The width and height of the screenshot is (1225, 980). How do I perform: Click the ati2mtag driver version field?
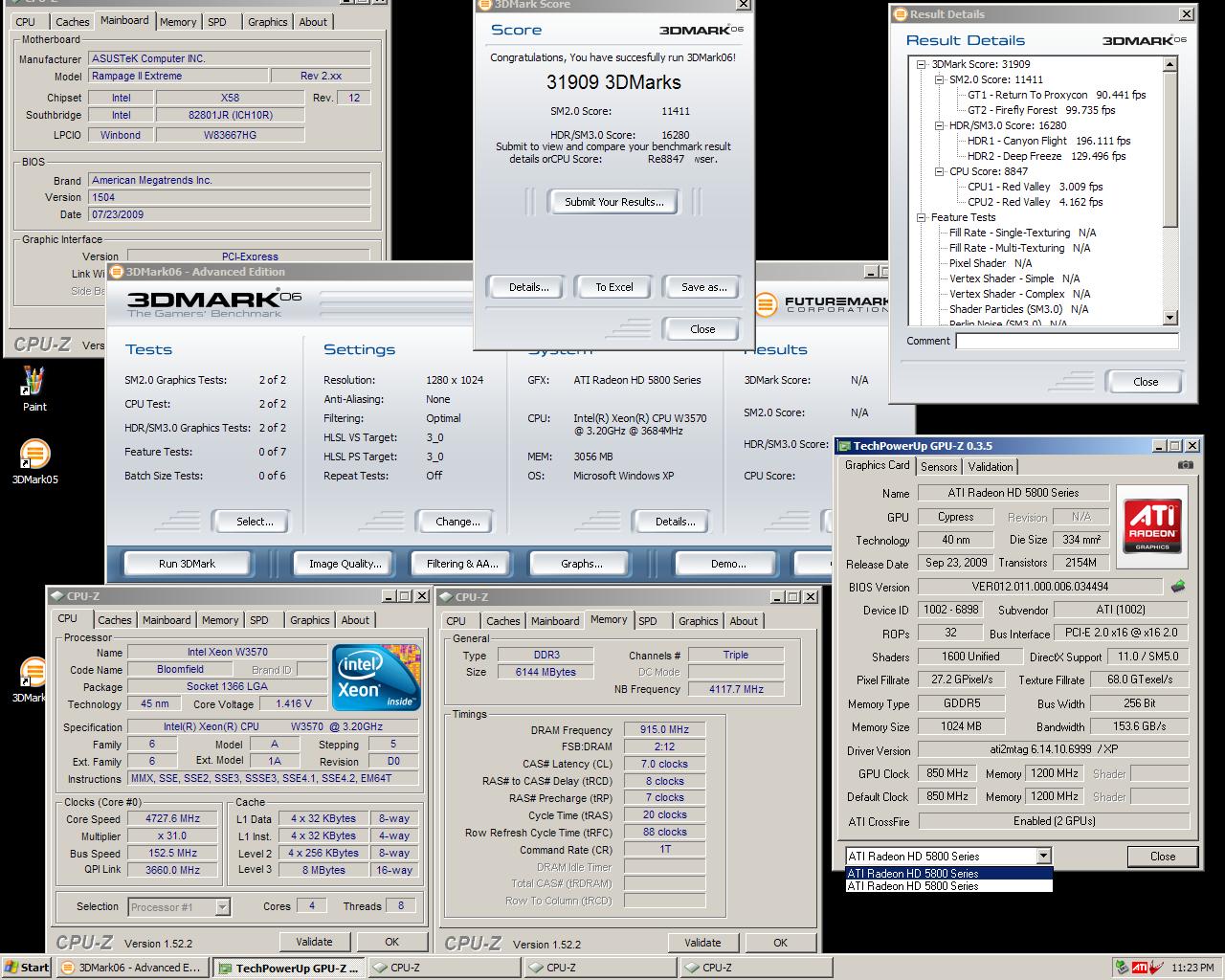tap(1053, 750)
